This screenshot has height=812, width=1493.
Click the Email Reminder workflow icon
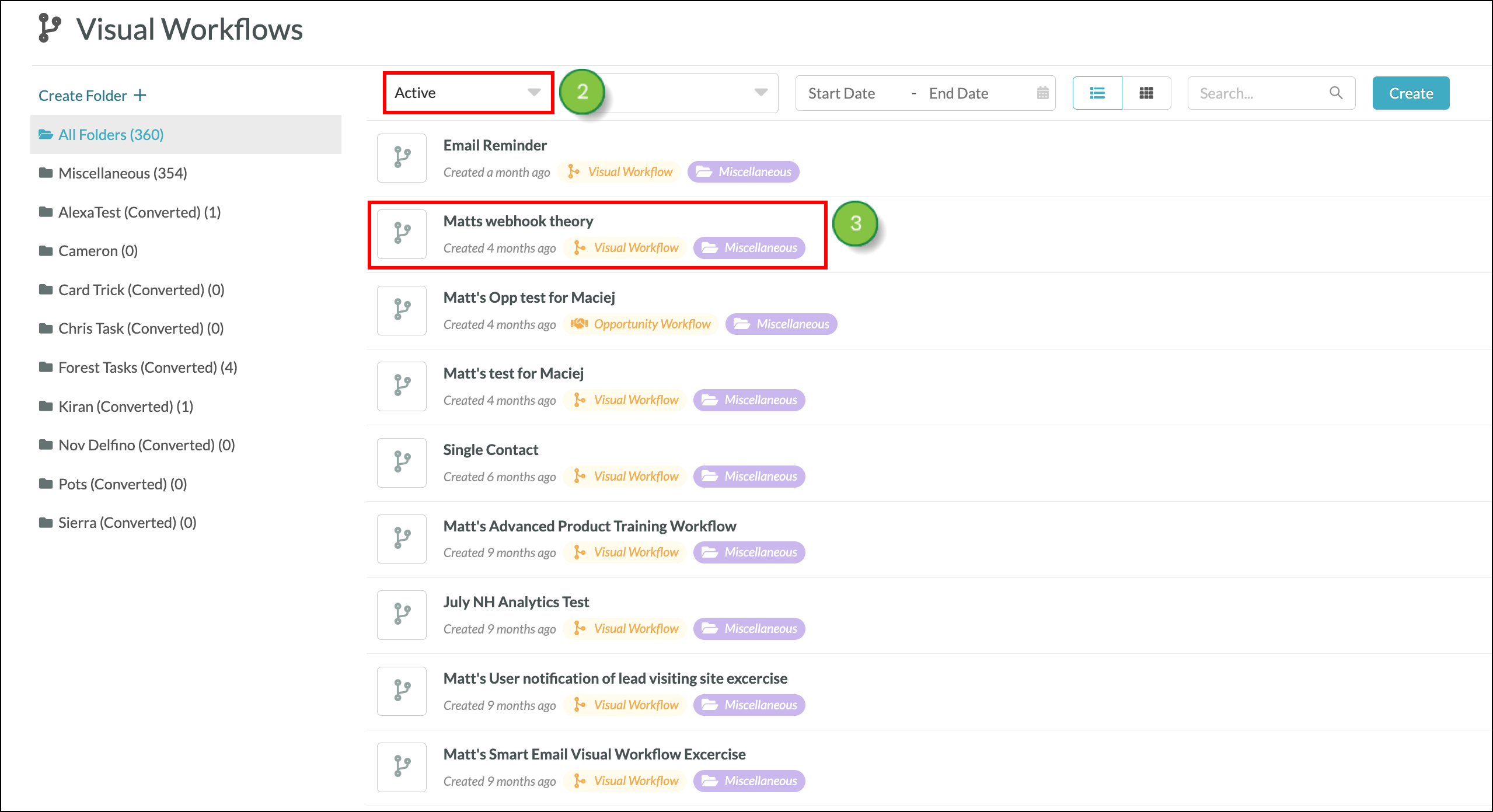click(402, 158)
